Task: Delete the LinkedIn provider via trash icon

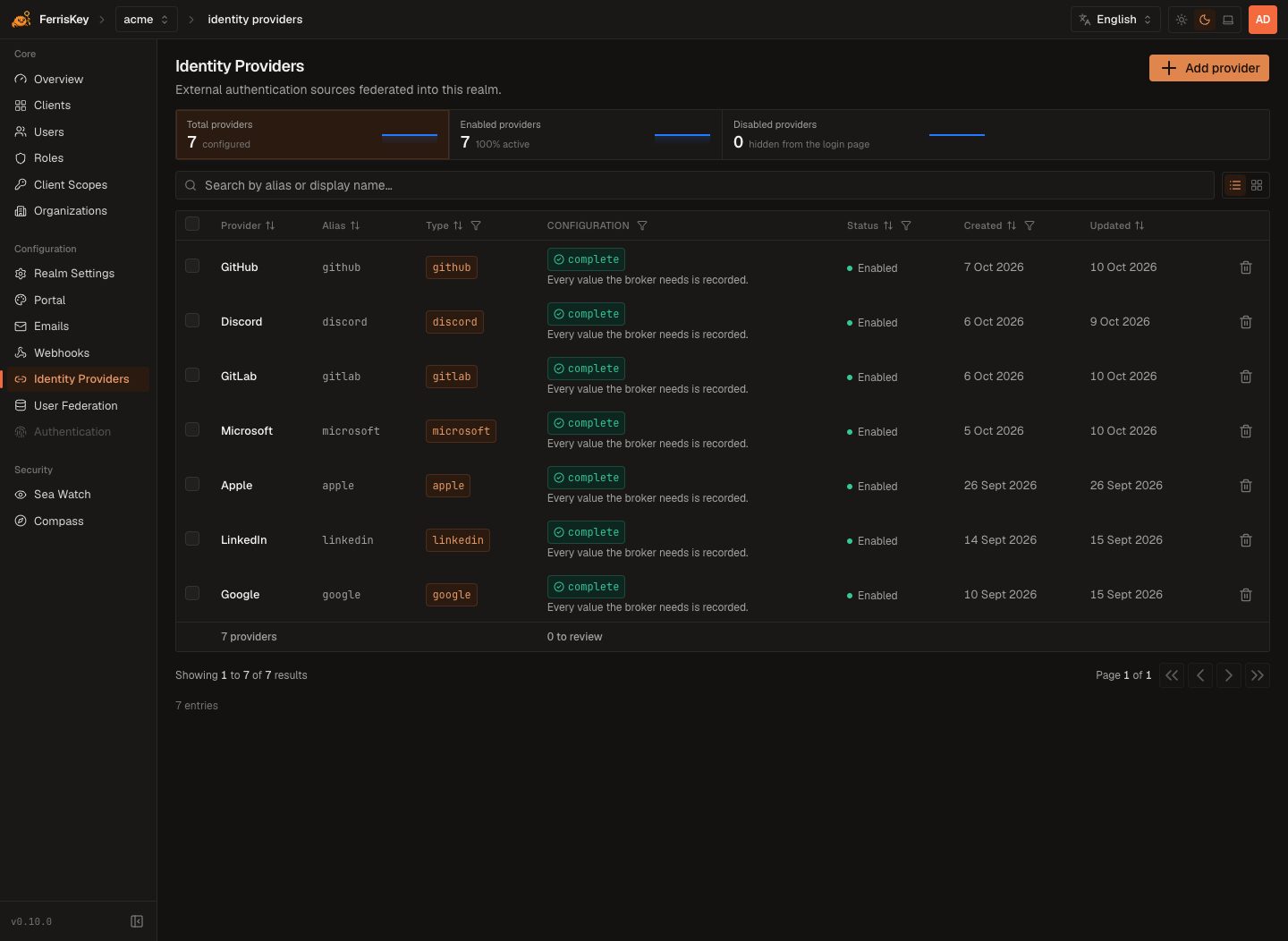Action: click(1246, 540)
